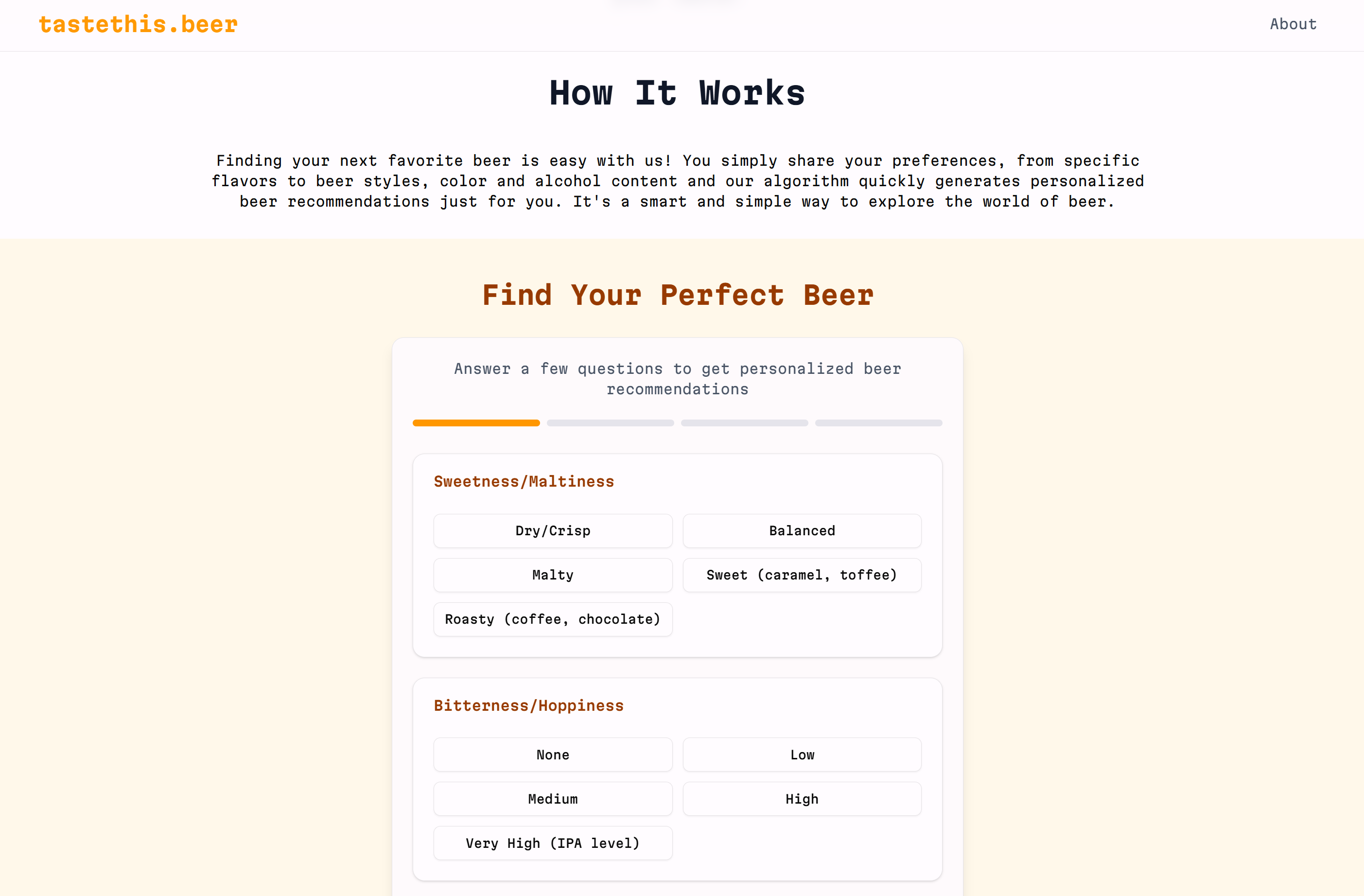
Task: Select High bitterness
Action: pyautogui.click(x=802, y=799)
